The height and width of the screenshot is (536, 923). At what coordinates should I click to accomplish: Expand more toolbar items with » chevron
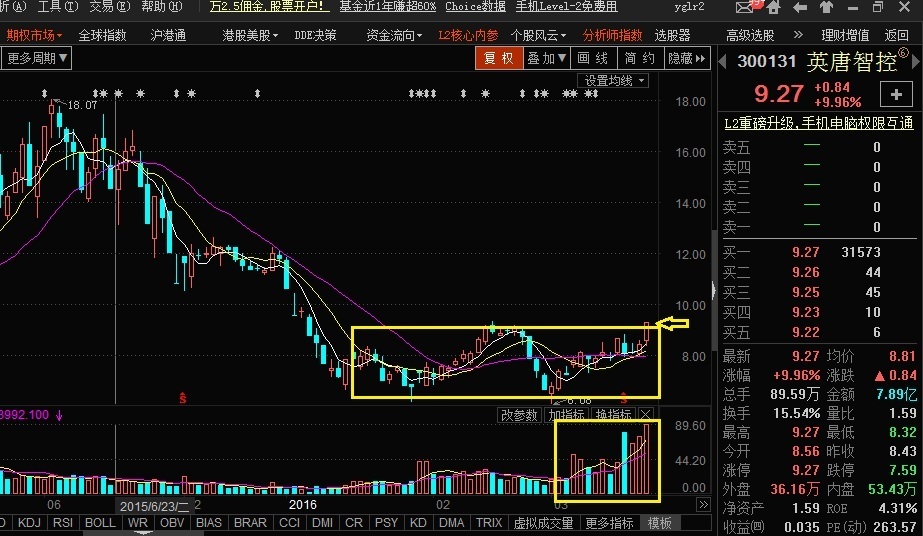click(x=798, y=35)
